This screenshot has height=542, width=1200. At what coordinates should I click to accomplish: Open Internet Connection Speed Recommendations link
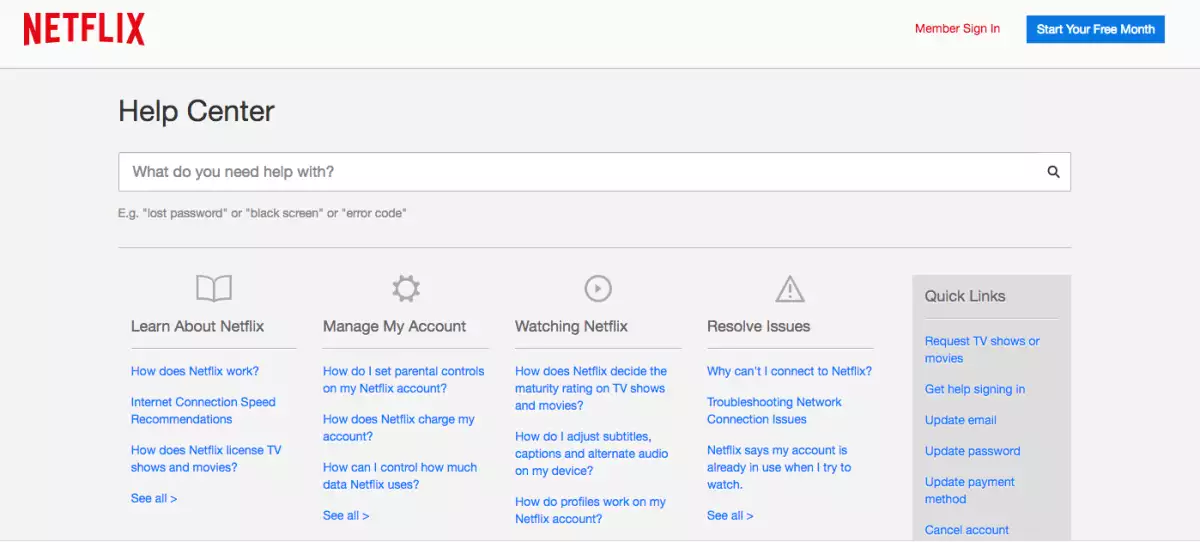(203, 410)
